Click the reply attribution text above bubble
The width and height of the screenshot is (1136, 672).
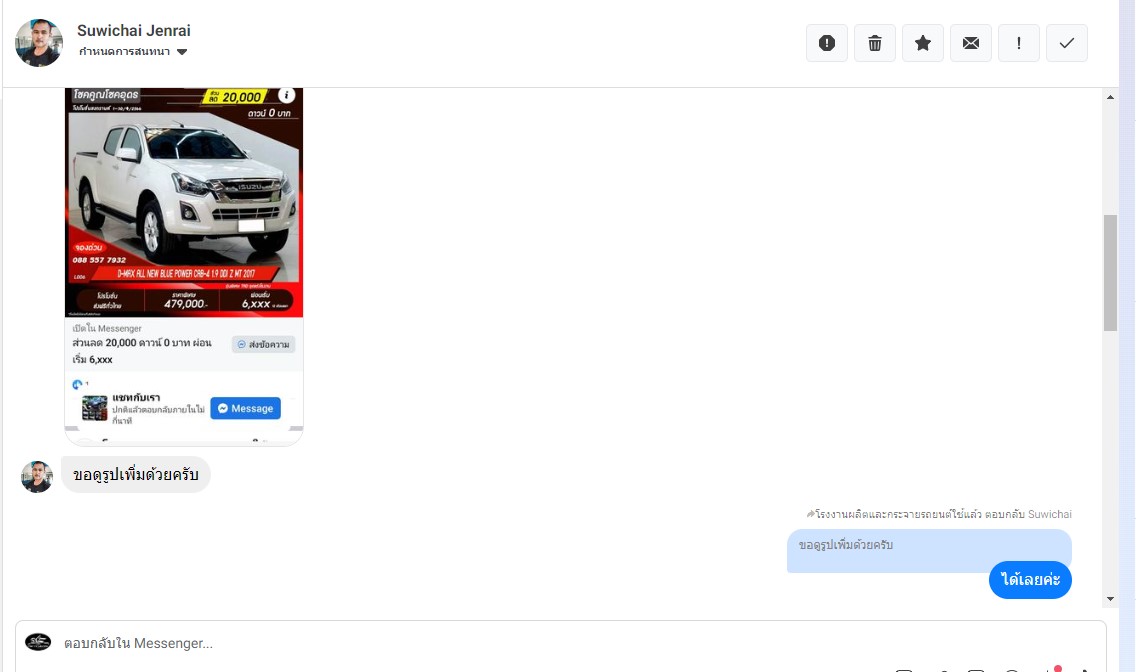click(939, 514)
